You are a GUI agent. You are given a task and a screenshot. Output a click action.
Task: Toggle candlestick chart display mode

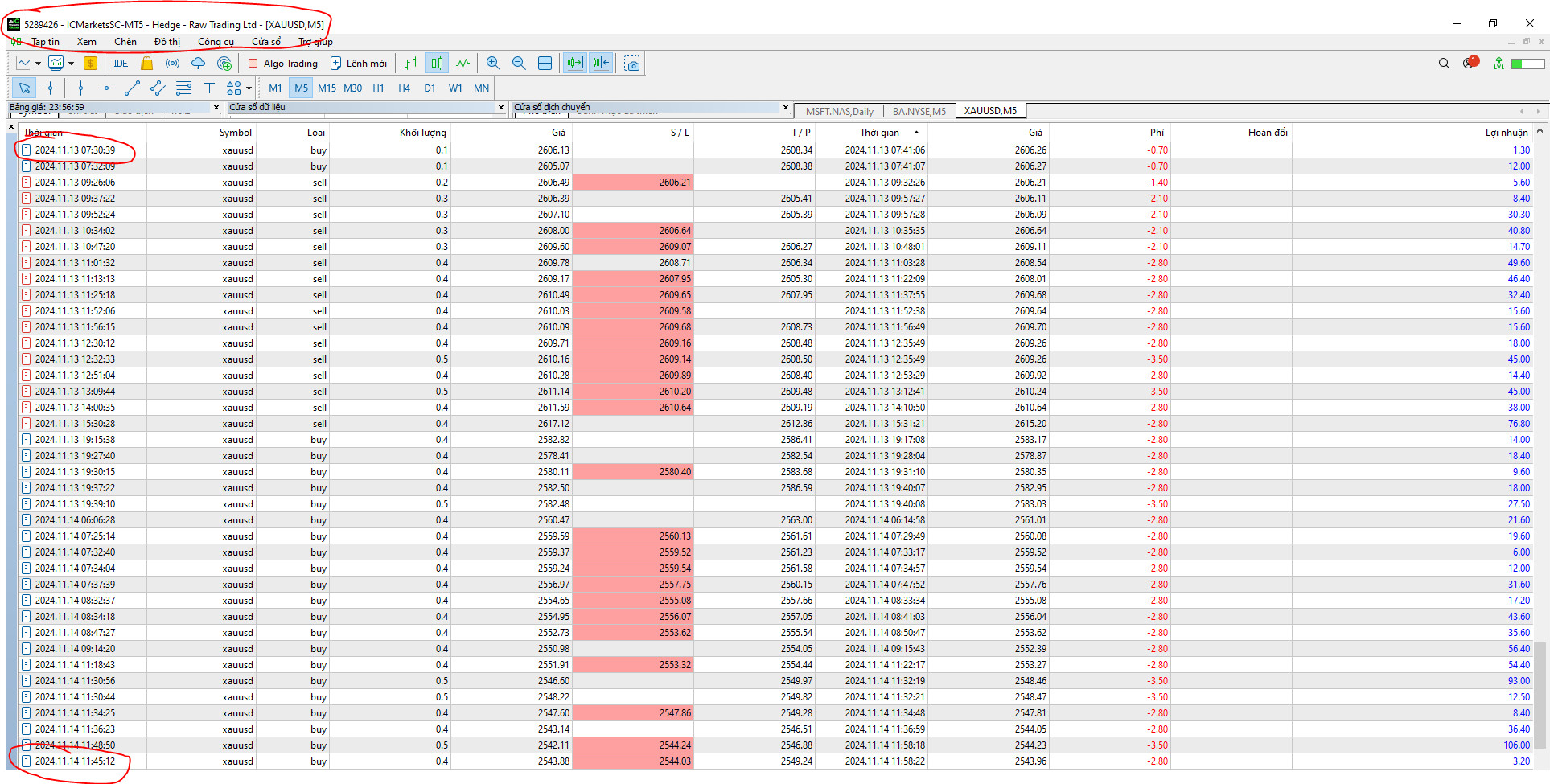437,64
